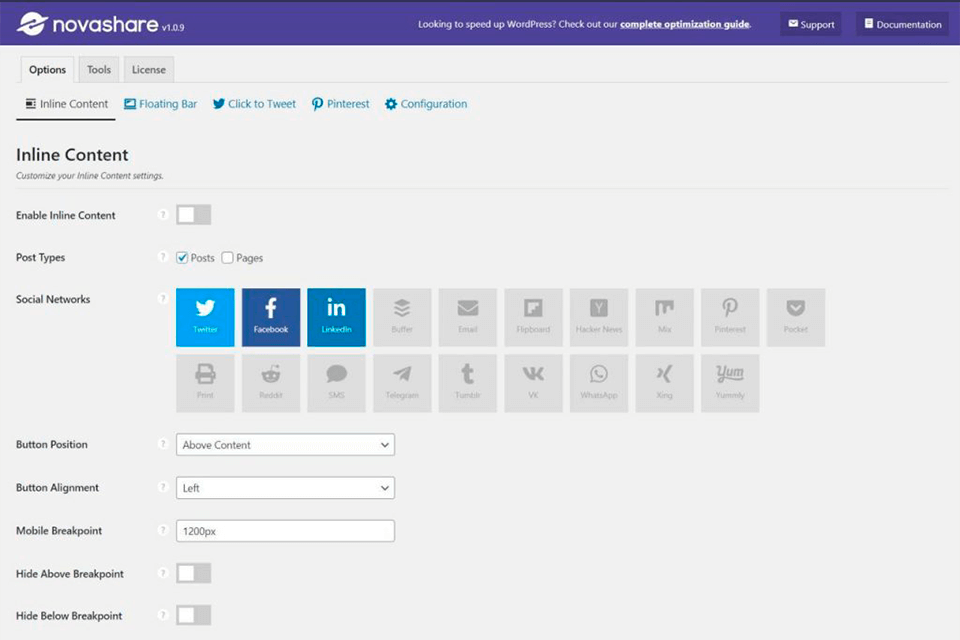Click help icon beside Enable Inline Content

tap(162, 214)
